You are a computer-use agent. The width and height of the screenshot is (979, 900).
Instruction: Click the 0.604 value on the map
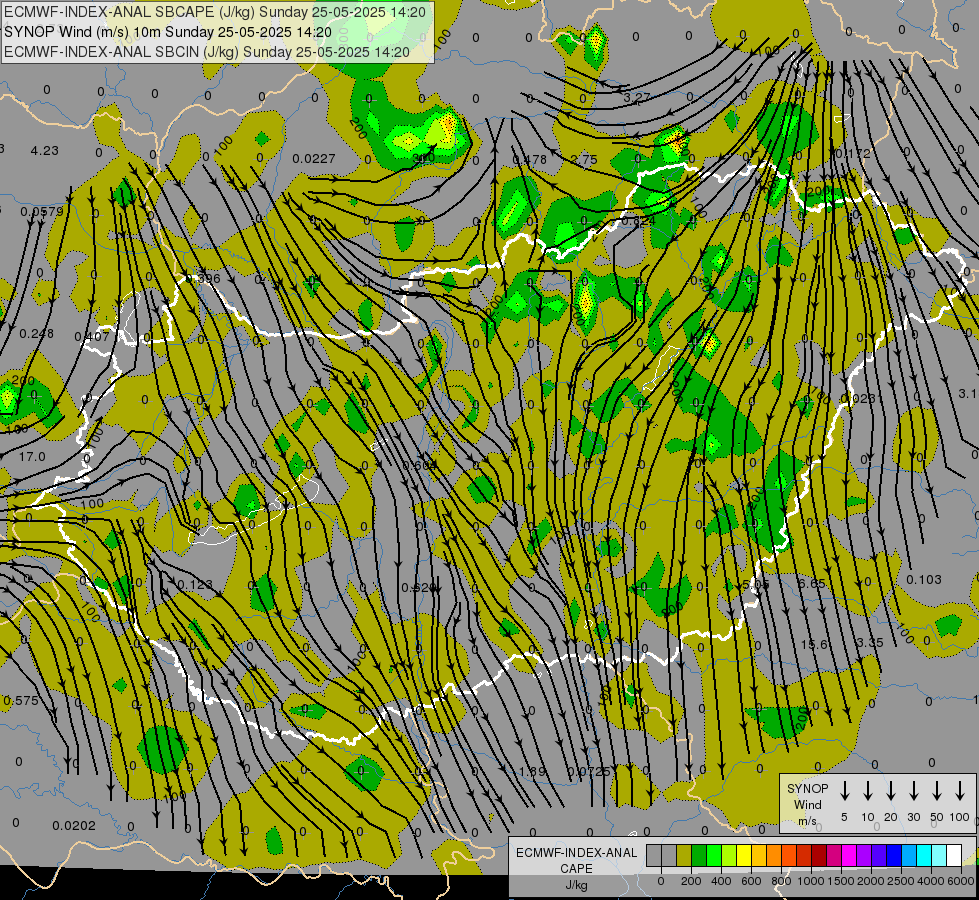point(420,465)
